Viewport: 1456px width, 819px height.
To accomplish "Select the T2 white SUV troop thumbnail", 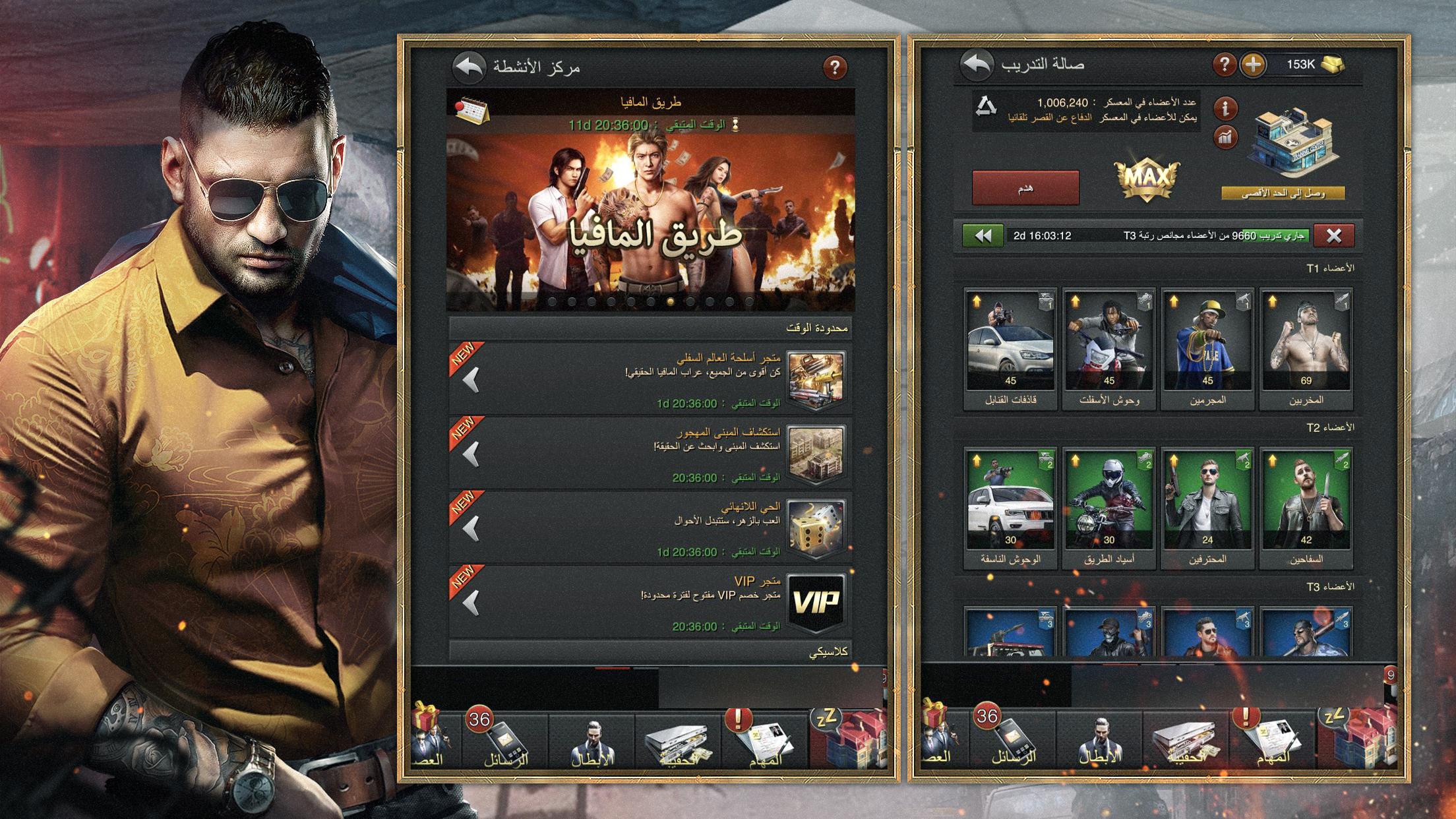I will coord(1010,500).
